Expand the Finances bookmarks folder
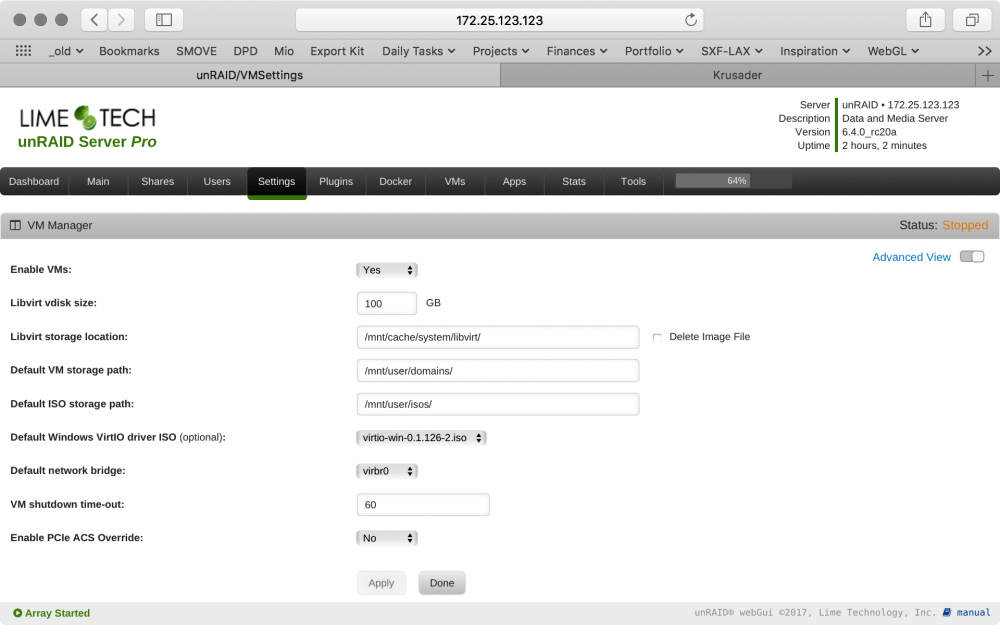Image resolution: width=1000 pixels, height=625 pixels. 577,51
